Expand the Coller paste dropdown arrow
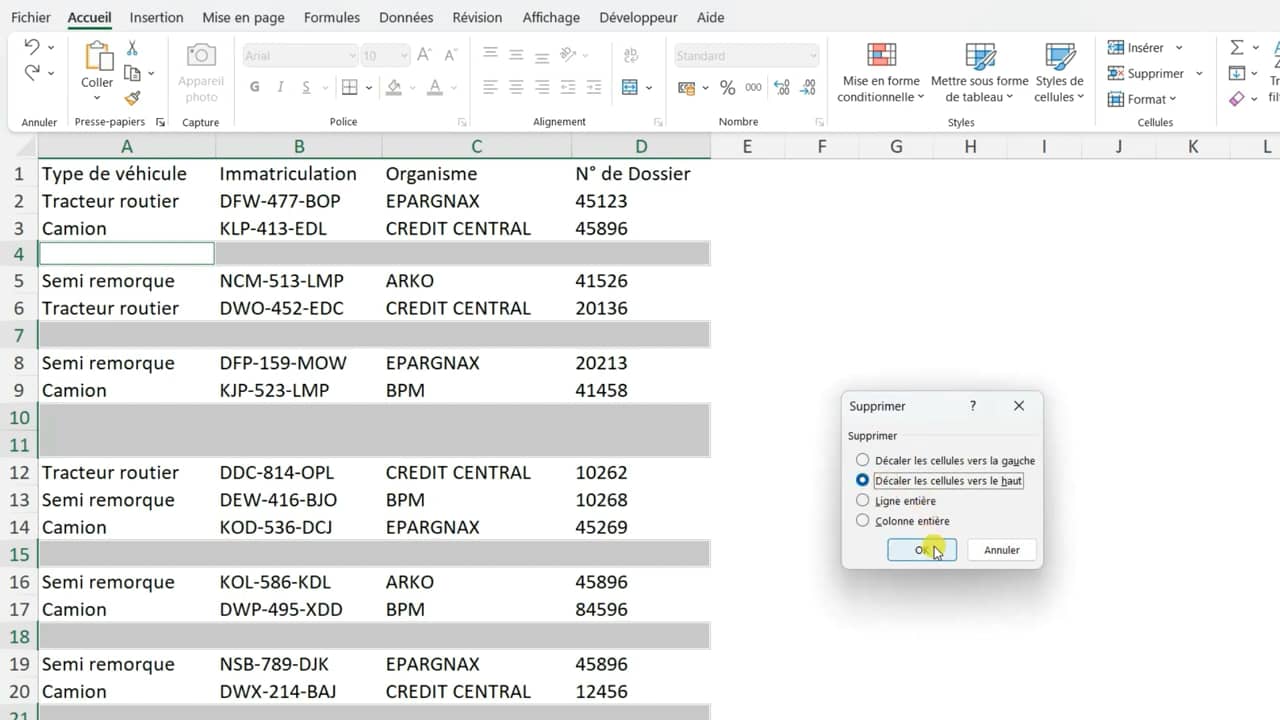This screenshot has height=720, width=1280. [x=97, y=98]
